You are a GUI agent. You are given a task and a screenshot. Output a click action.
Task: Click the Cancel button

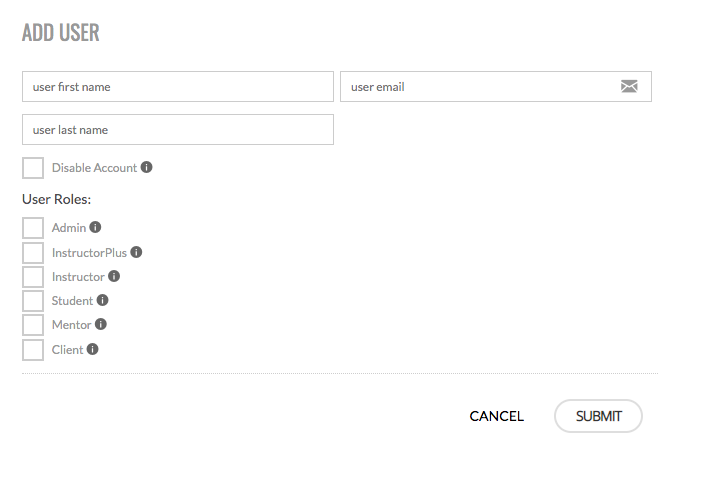496,416
